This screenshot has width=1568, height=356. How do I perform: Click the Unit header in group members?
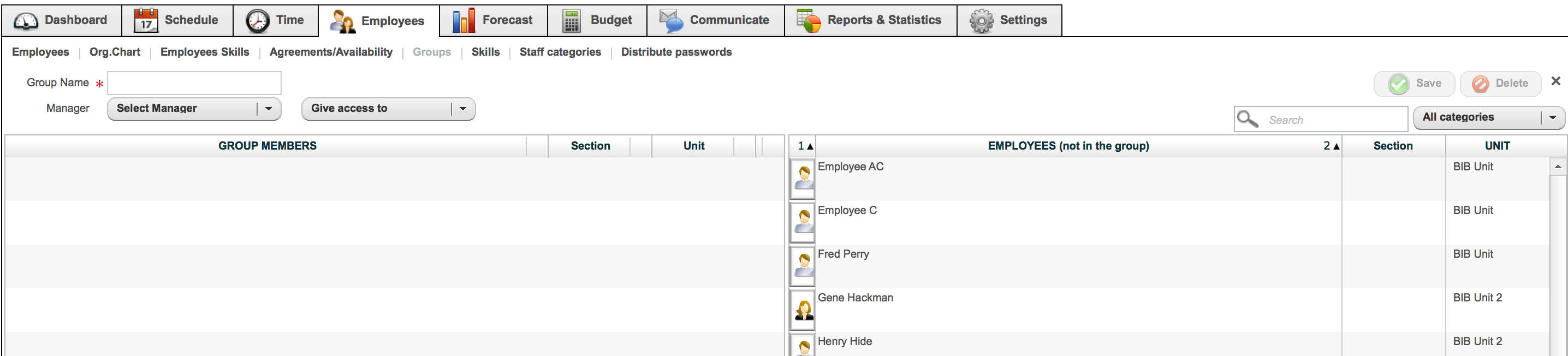693,146
